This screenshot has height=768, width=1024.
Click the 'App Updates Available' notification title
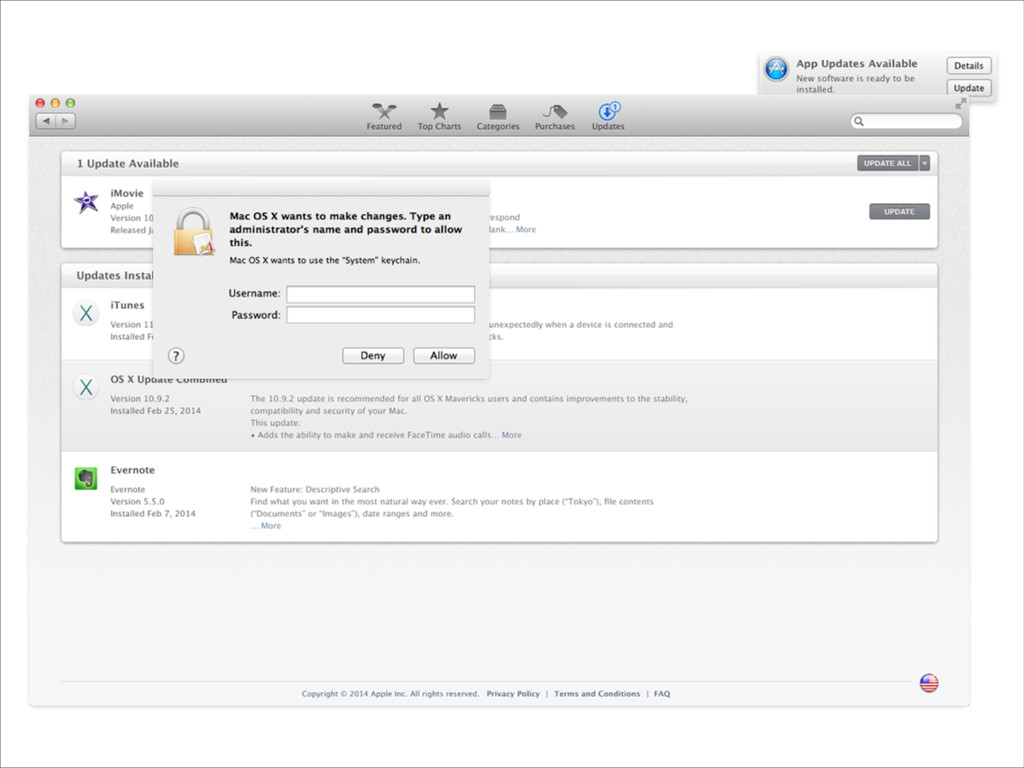pyautogui.click(x=856, y=63)
